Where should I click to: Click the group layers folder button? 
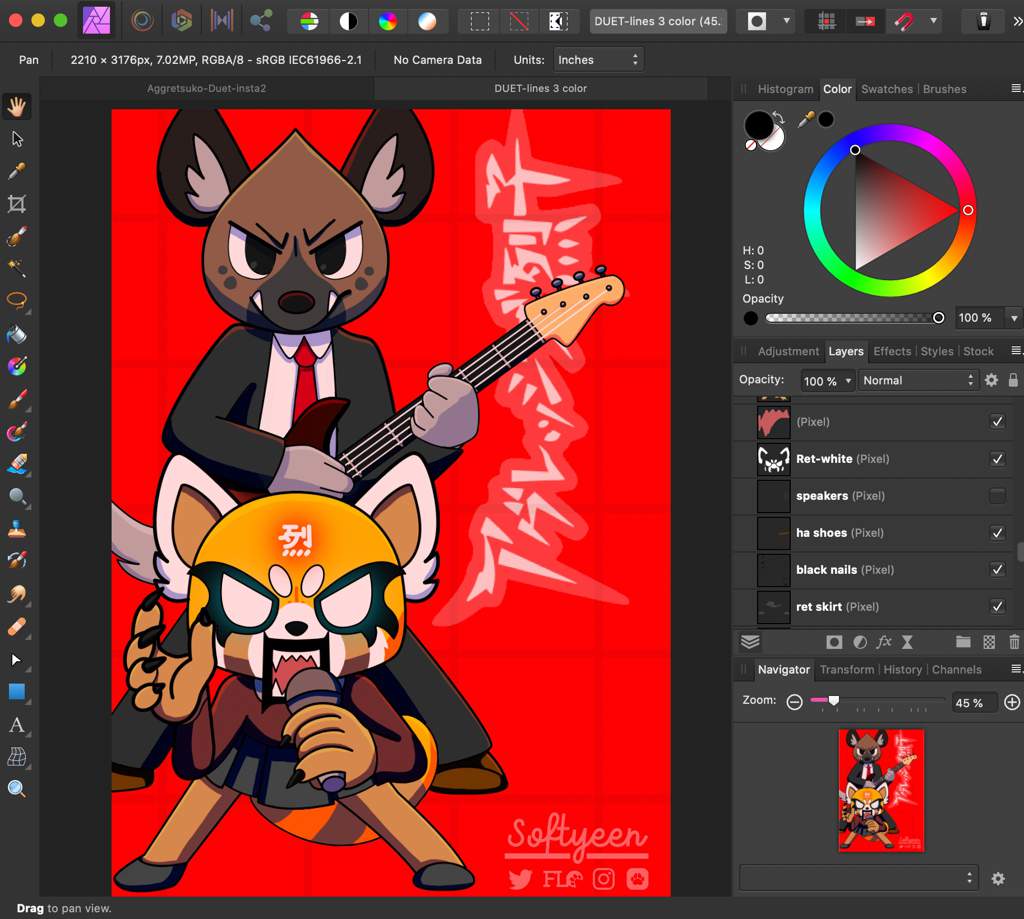click(963, 642)
